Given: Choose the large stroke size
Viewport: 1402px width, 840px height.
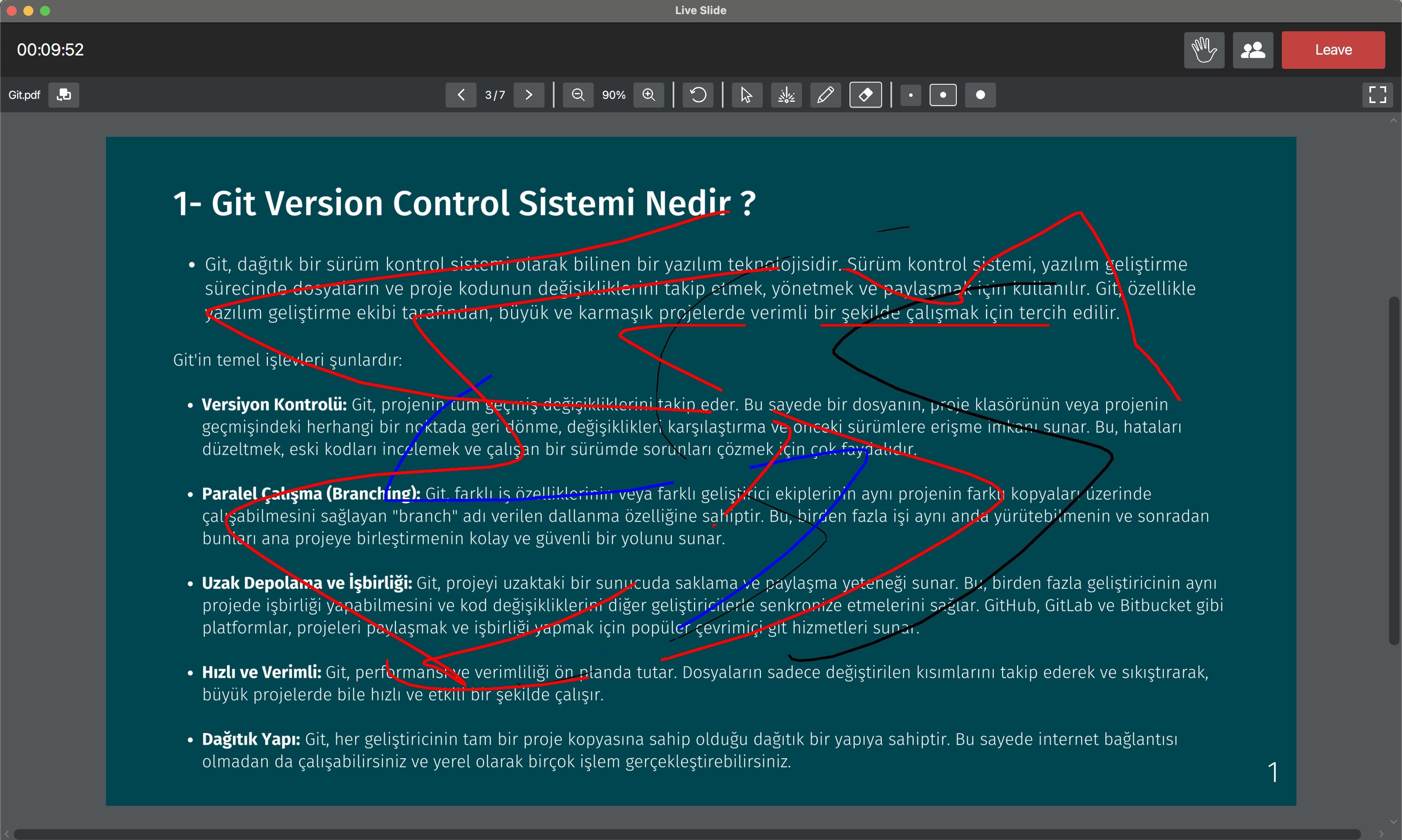Looking at the screenshot, I should point(980,95).
